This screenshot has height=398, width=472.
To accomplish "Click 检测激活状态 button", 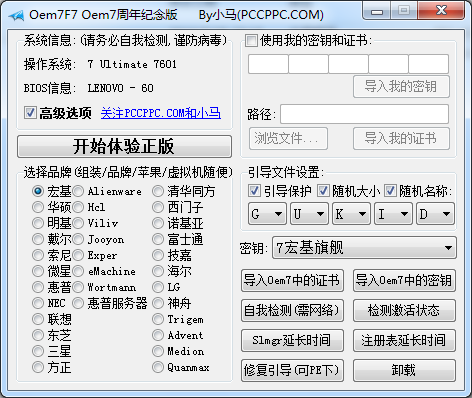I will pyautogui.click(x=404, y=310).
